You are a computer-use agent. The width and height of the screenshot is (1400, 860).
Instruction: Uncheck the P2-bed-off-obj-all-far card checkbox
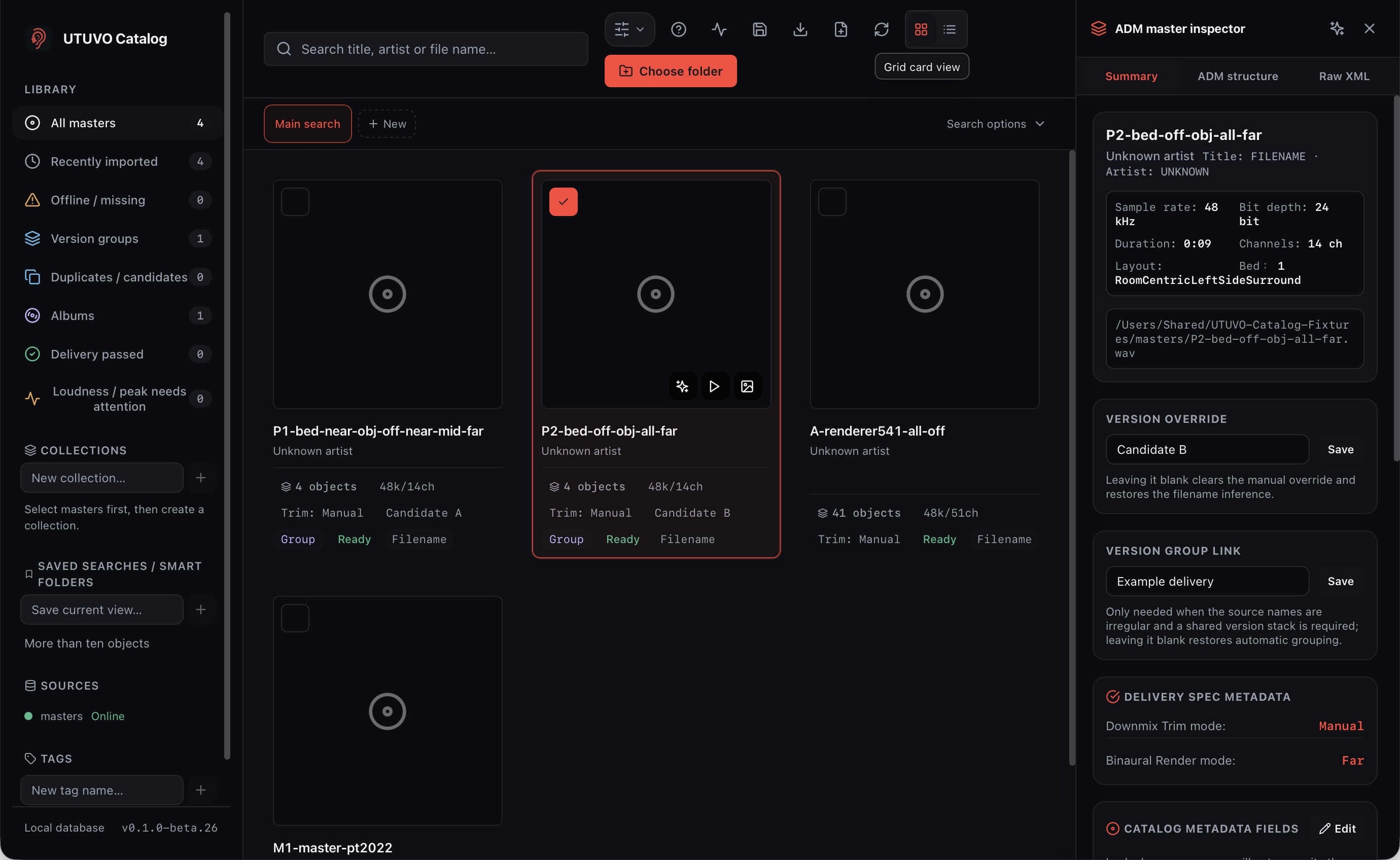[563, 202]
